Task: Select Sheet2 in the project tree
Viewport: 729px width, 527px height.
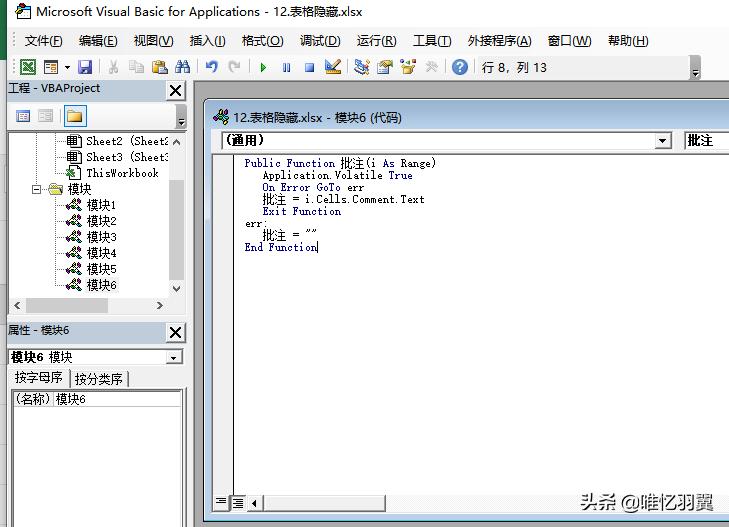Action: [117, 141]
